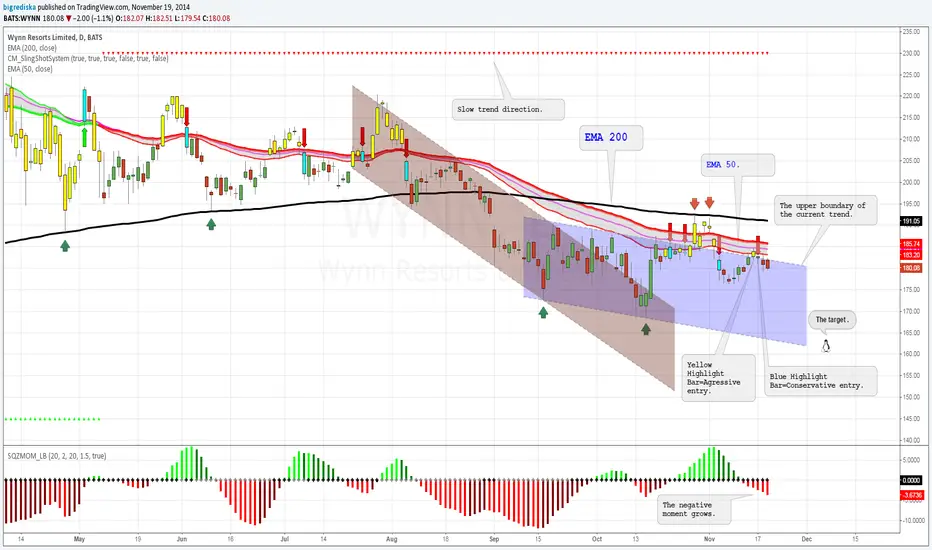Click the Dec label on time axis

tap(807, 539)
